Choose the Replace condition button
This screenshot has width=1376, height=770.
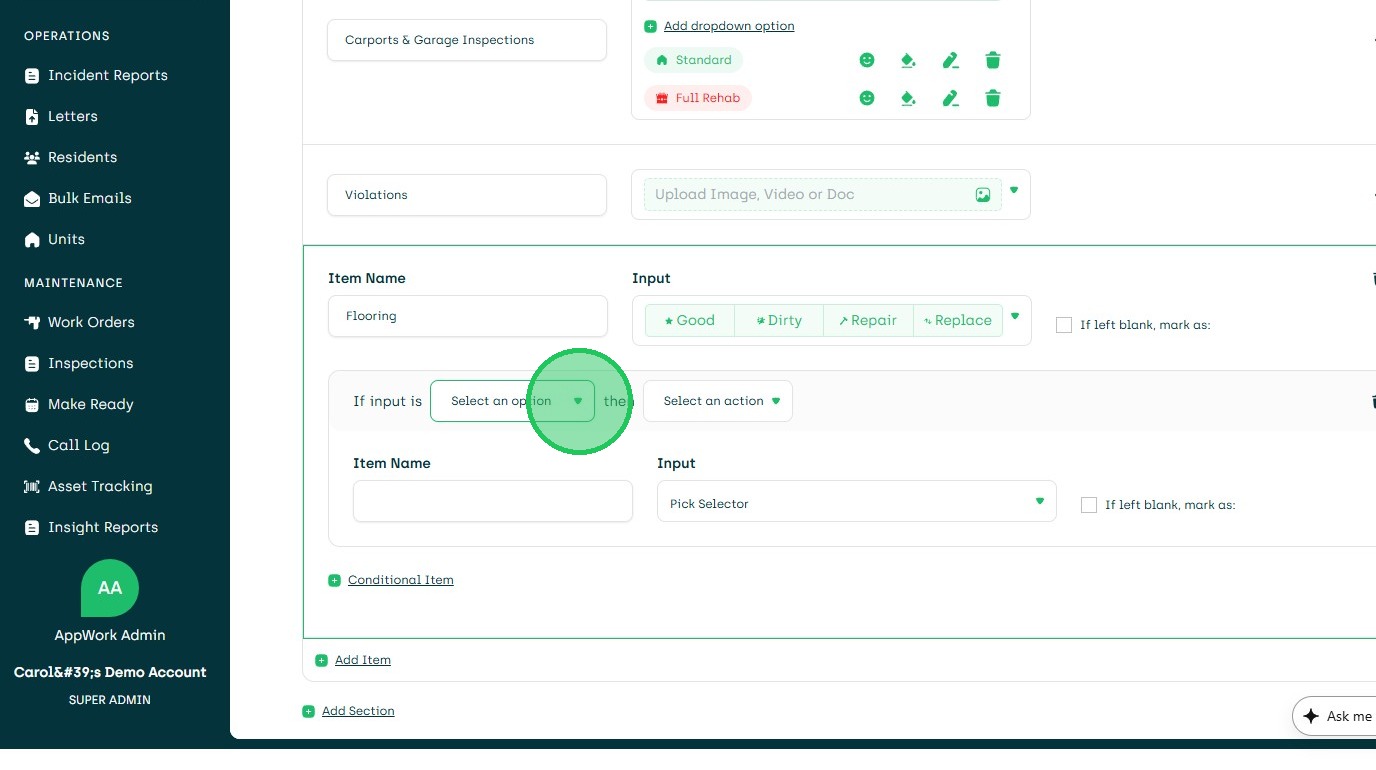pos(958,320)
